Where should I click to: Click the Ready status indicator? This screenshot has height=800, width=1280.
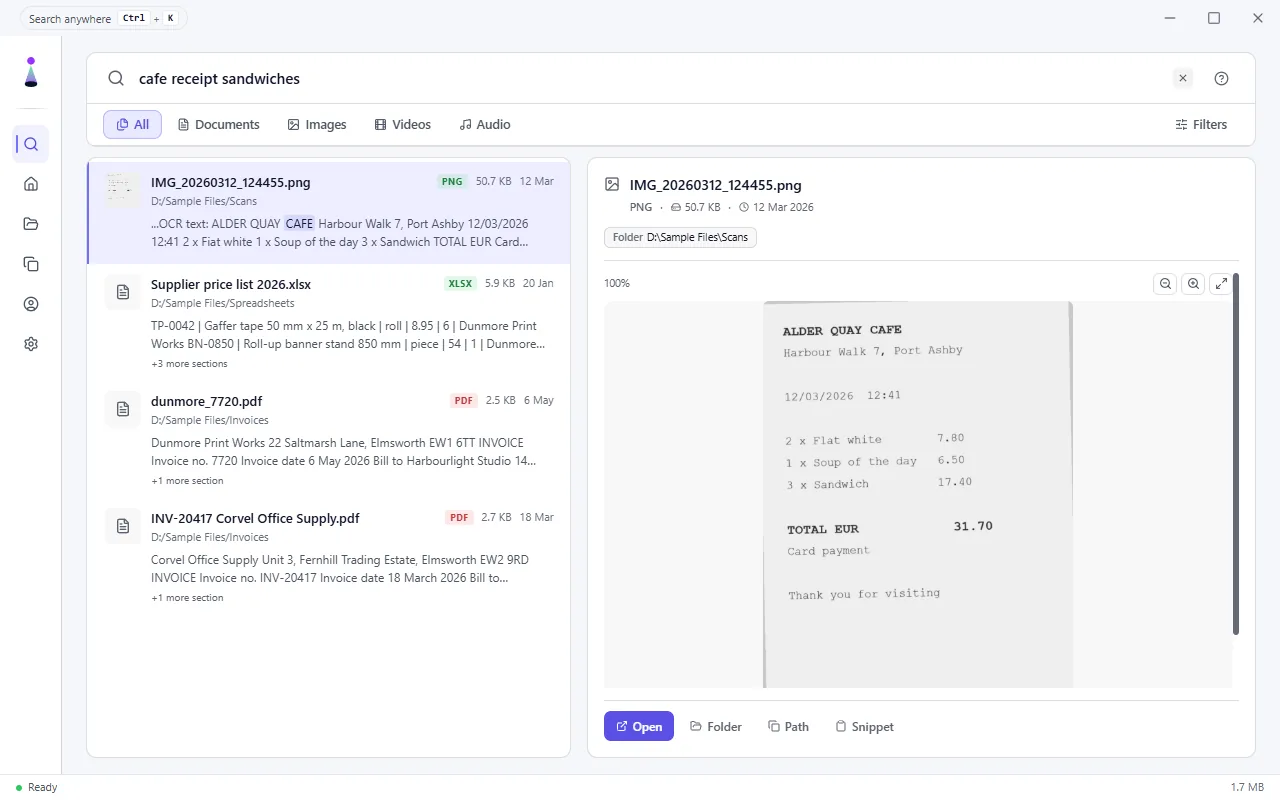[x=37, y=788]
